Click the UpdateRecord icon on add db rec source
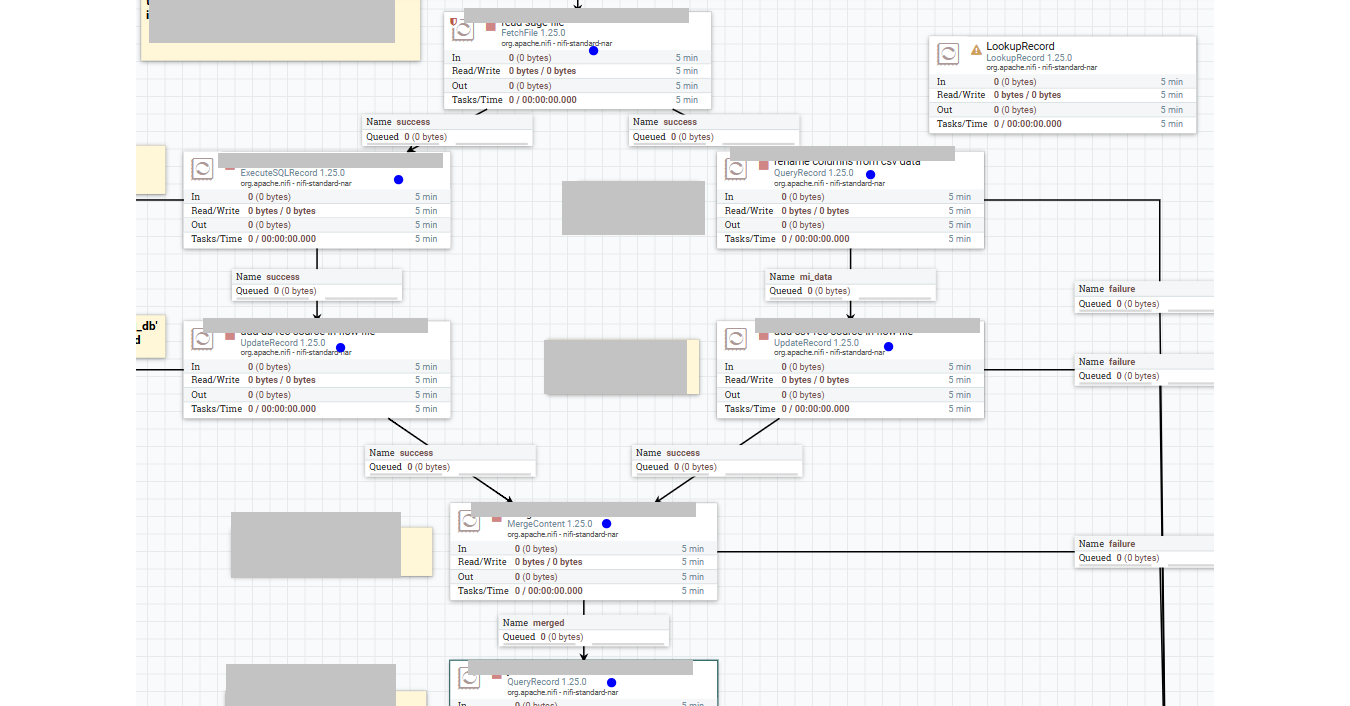 (202, 339)
